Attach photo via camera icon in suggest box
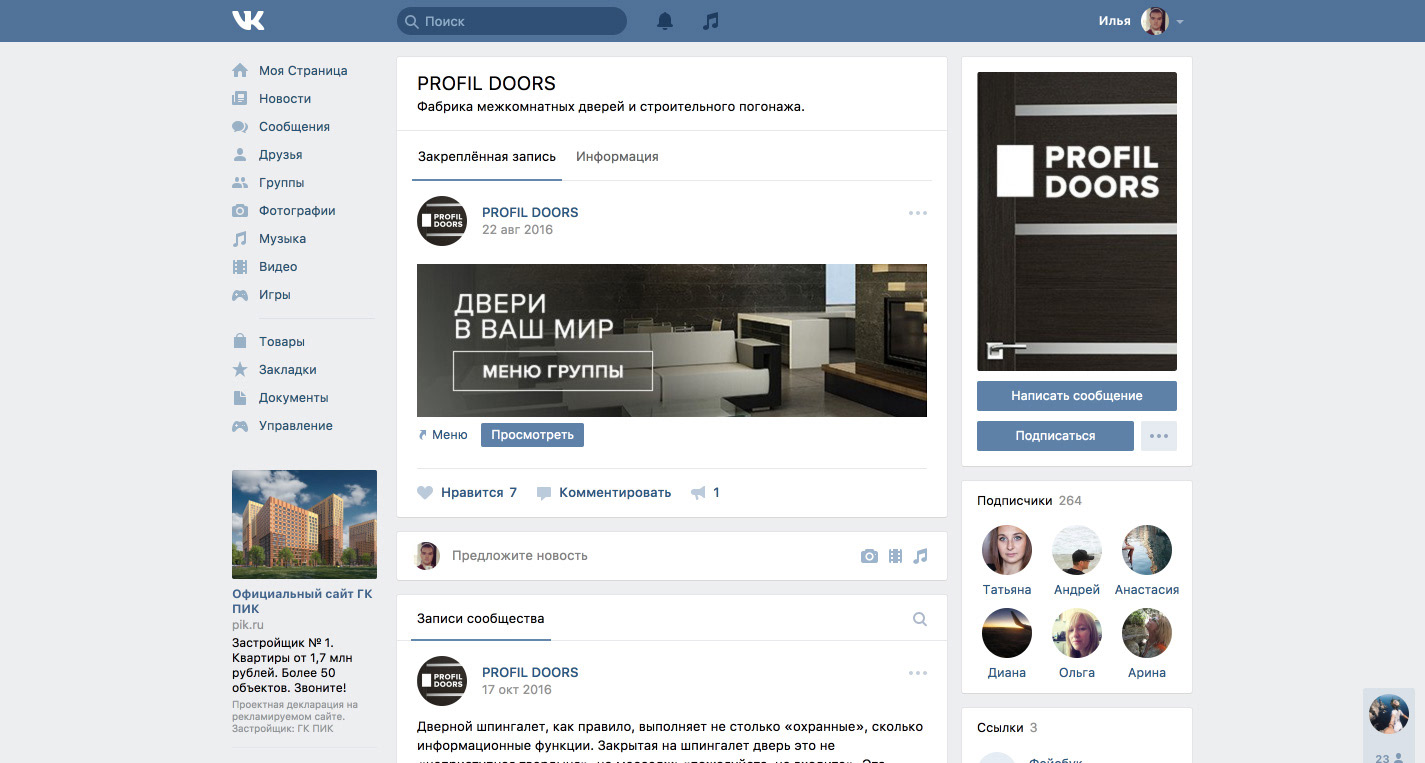Image resolution: width=1425 pixels, height=763 pixels. pyautogui.click(x=869, y=556)
